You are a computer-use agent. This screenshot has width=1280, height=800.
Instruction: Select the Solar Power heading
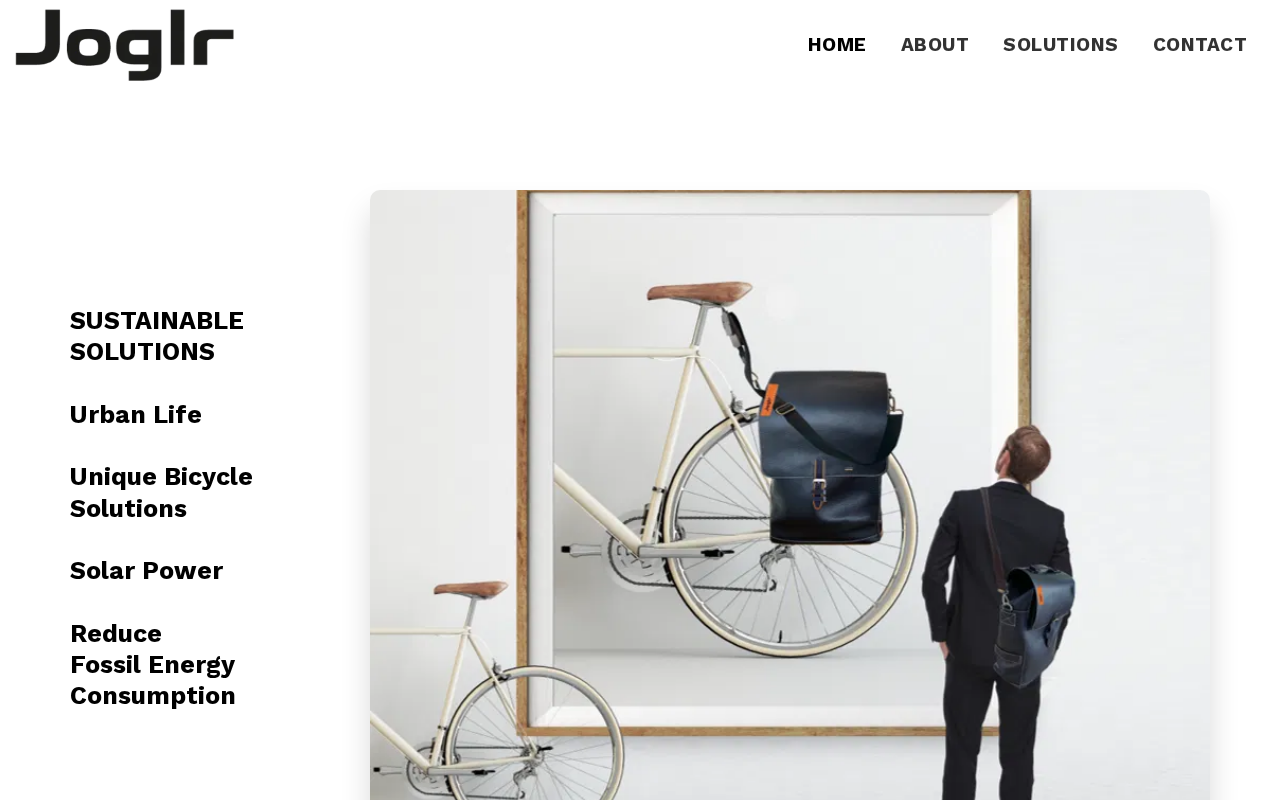coord(146,570)
